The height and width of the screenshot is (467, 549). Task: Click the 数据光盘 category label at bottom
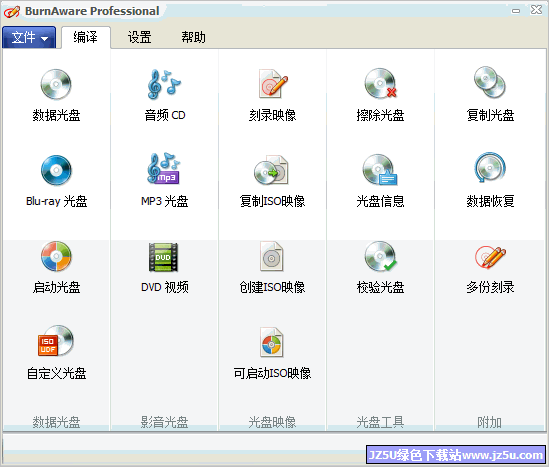pos(56,422)
